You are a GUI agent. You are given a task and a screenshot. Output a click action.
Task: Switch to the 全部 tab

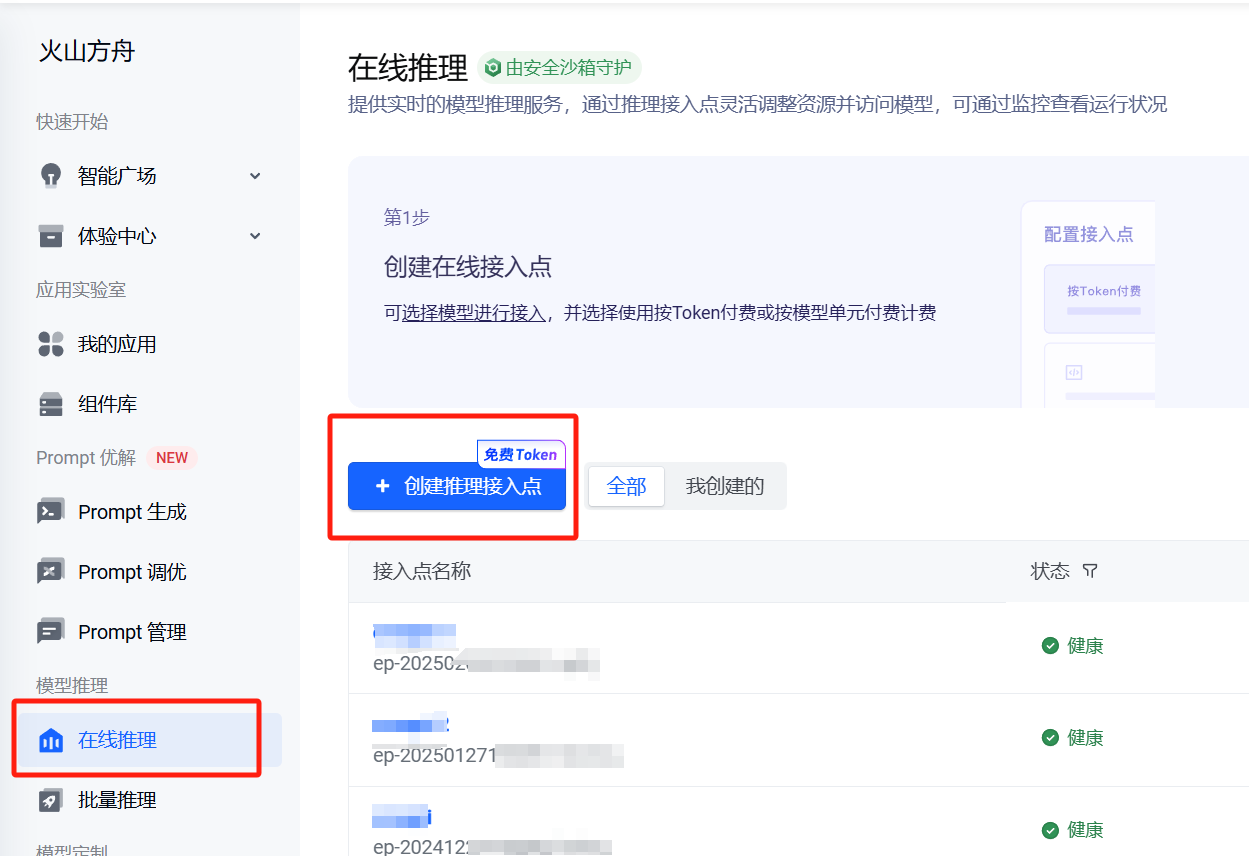pos(626,486)
